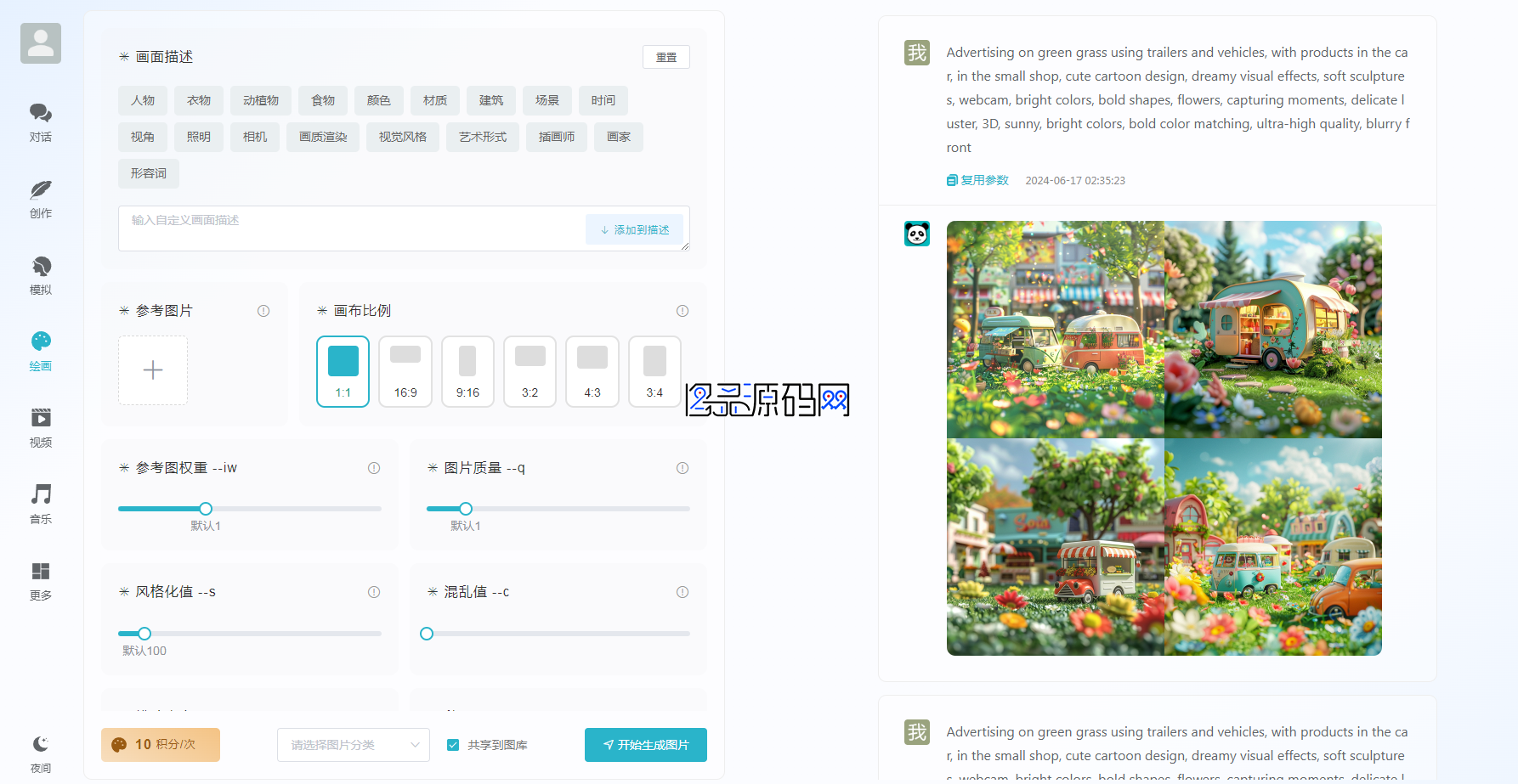Toggle 夜间 night mode
This screenshot has width=1518, height=784.
click(x=41, y=753)
